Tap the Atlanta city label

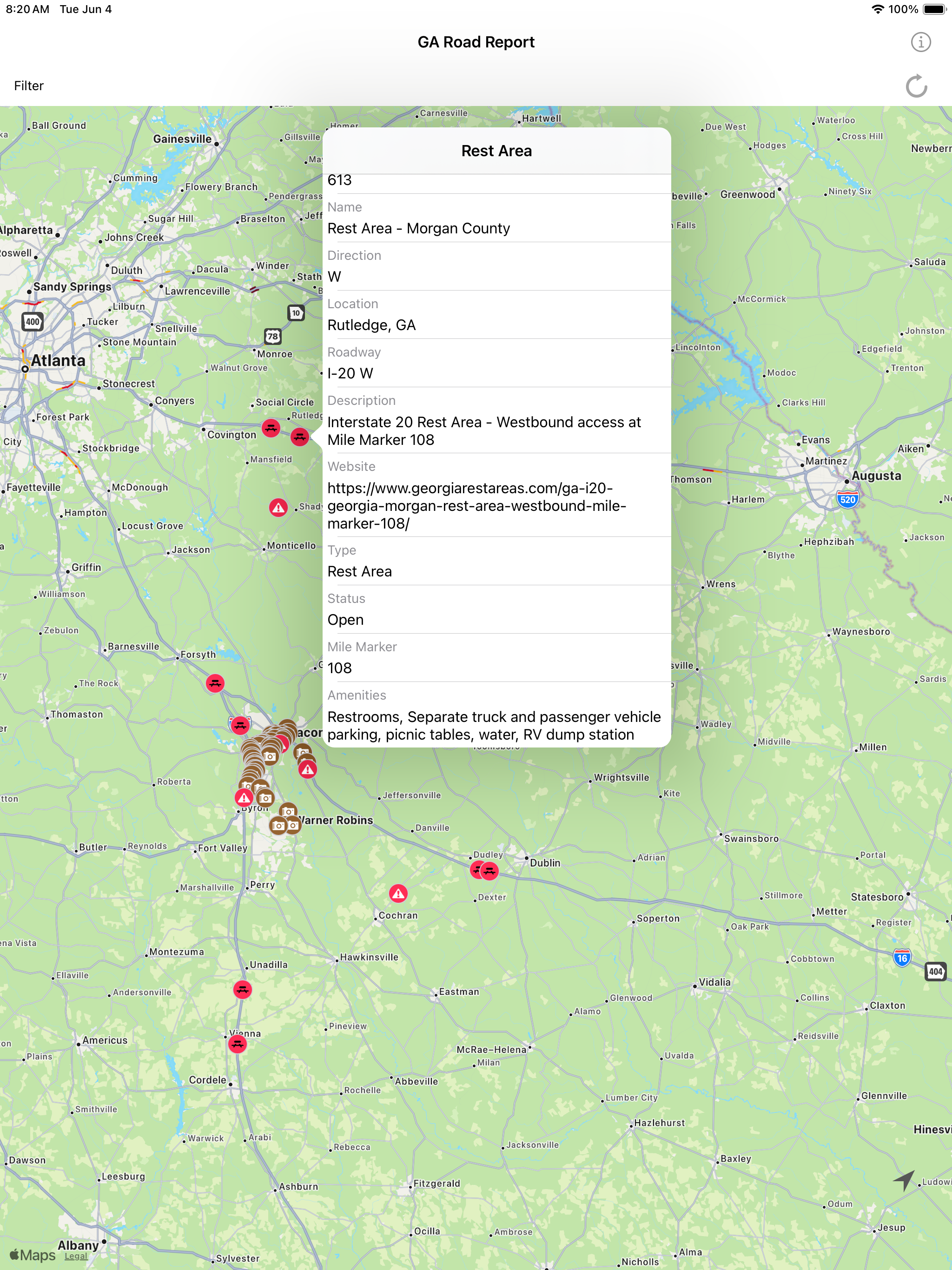[x=58, y=361]
